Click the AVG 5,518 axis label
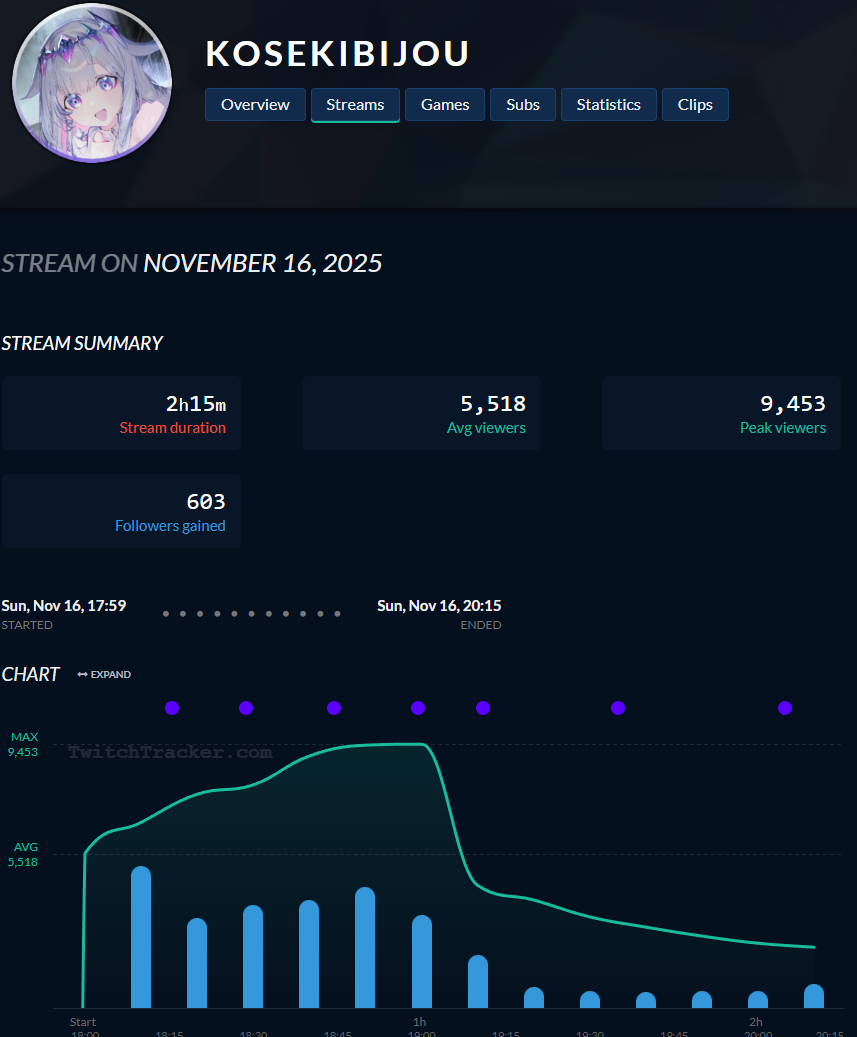 click(23, 854)
